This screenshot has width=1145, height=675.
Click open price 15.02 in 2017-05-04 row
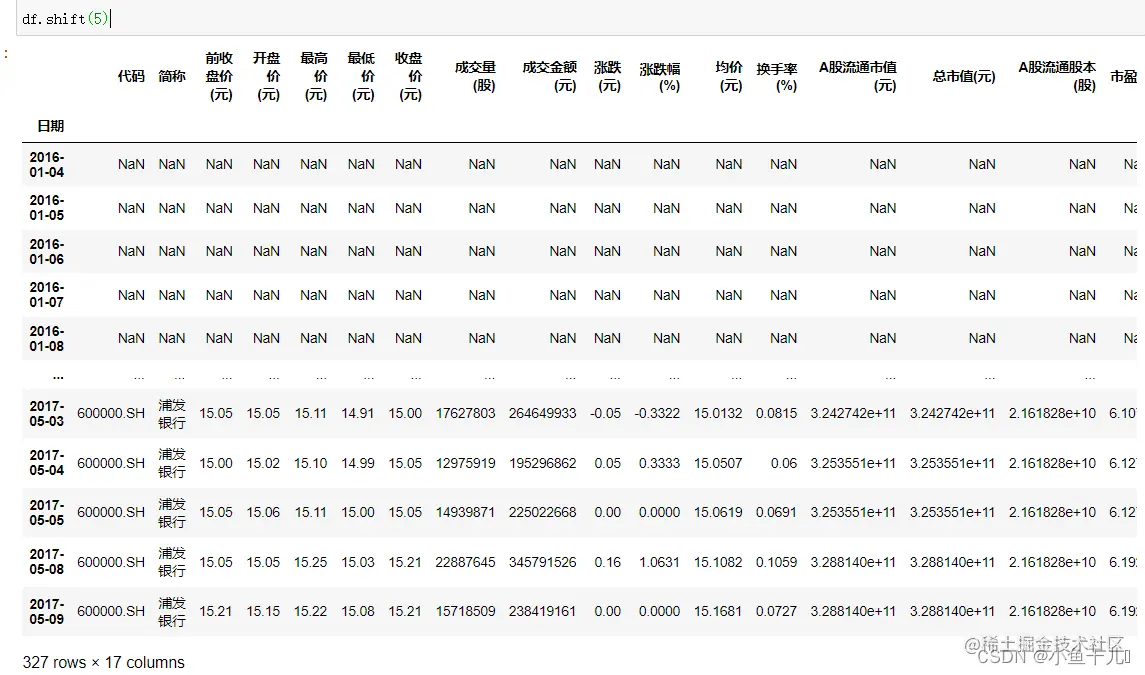coord(263,463)
